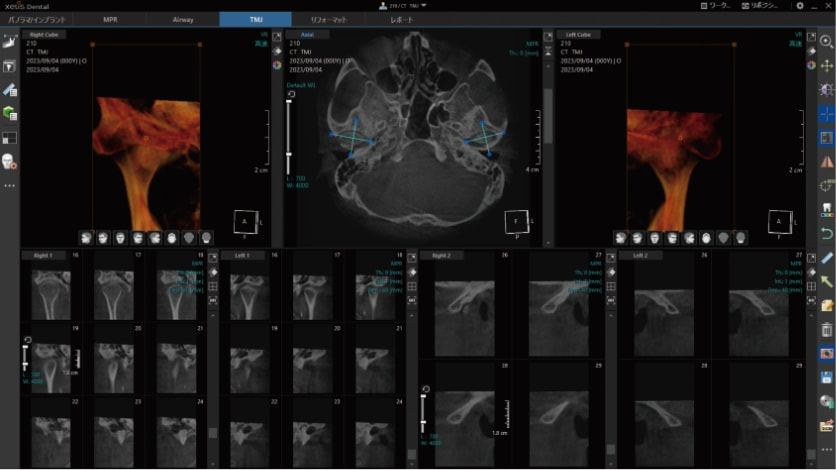Switch to the Airway tab
836x470 pixels.
point(183,19)
